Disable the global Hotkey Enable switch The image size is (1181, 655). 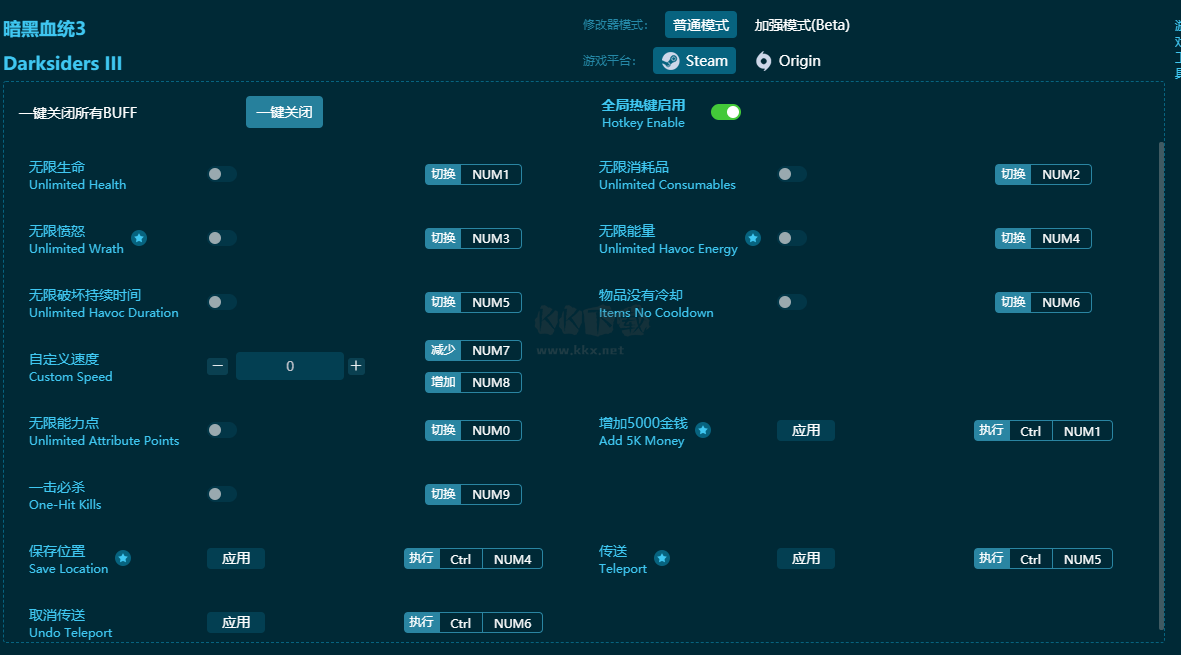click(726, 112)
